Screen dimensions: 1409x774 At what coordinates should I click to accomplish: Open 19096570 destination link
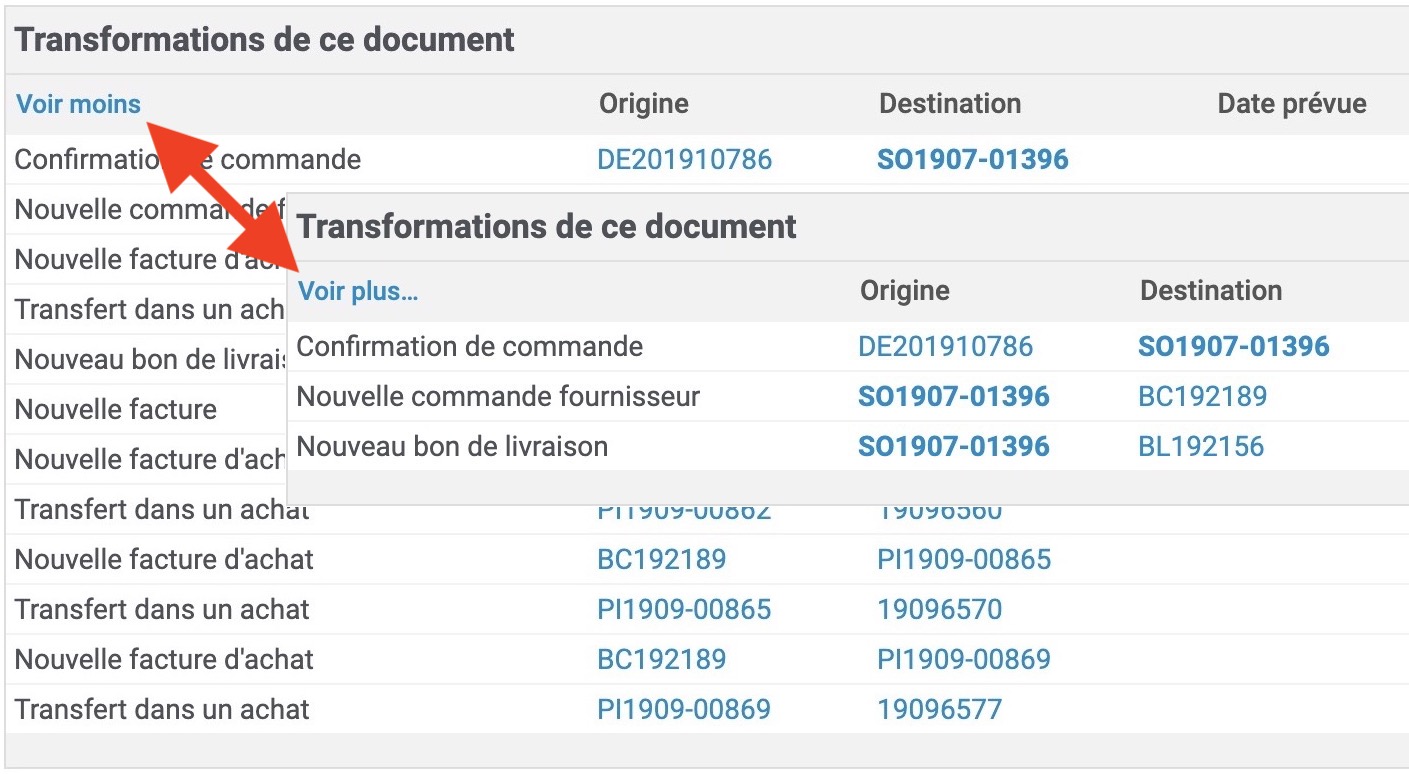[x=939, y=609]
